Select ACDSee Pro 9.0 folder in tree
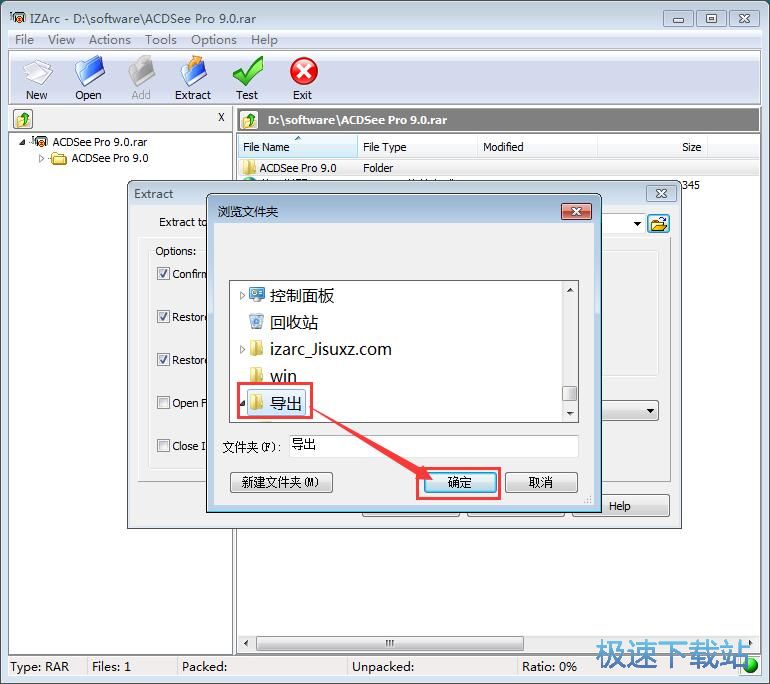770x684 pixels. point(110,159)
